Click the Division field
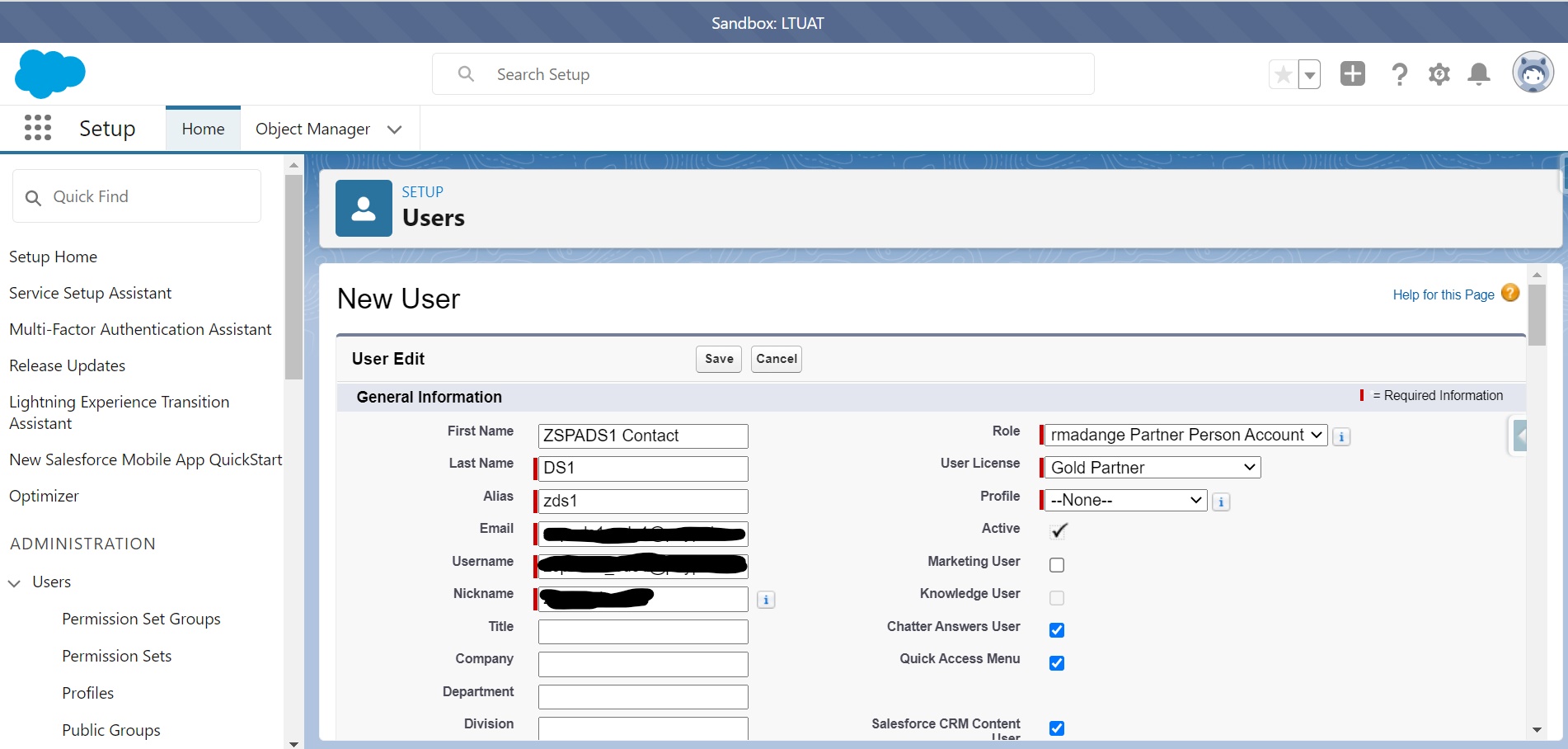Image resolution: width=1568 pixels, height=749 pixels. pyautogui.click(x=643, y=728)
